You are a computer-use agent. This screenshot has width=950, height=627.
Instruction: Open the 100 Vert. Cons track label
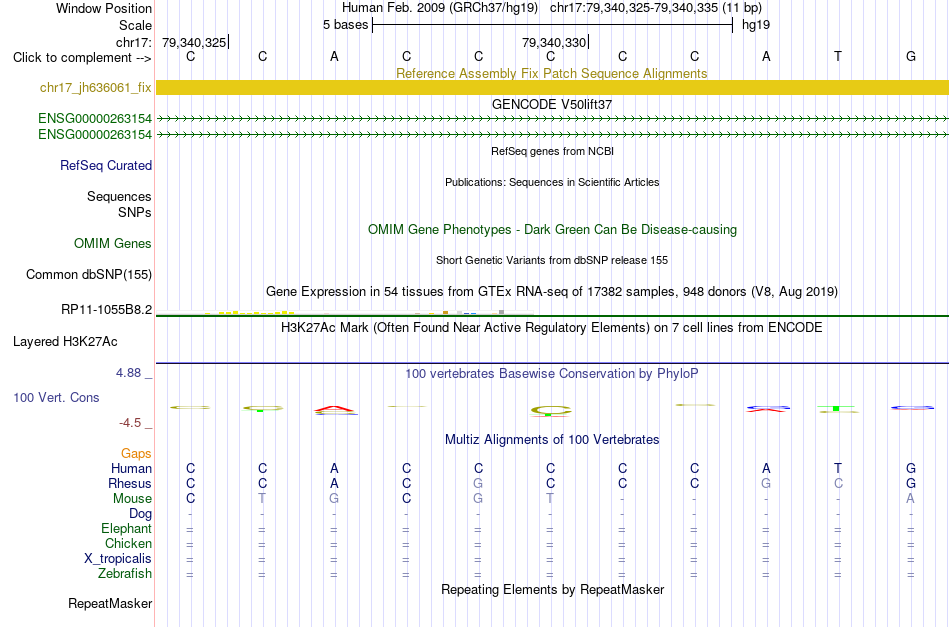click(x=56, y=397)
